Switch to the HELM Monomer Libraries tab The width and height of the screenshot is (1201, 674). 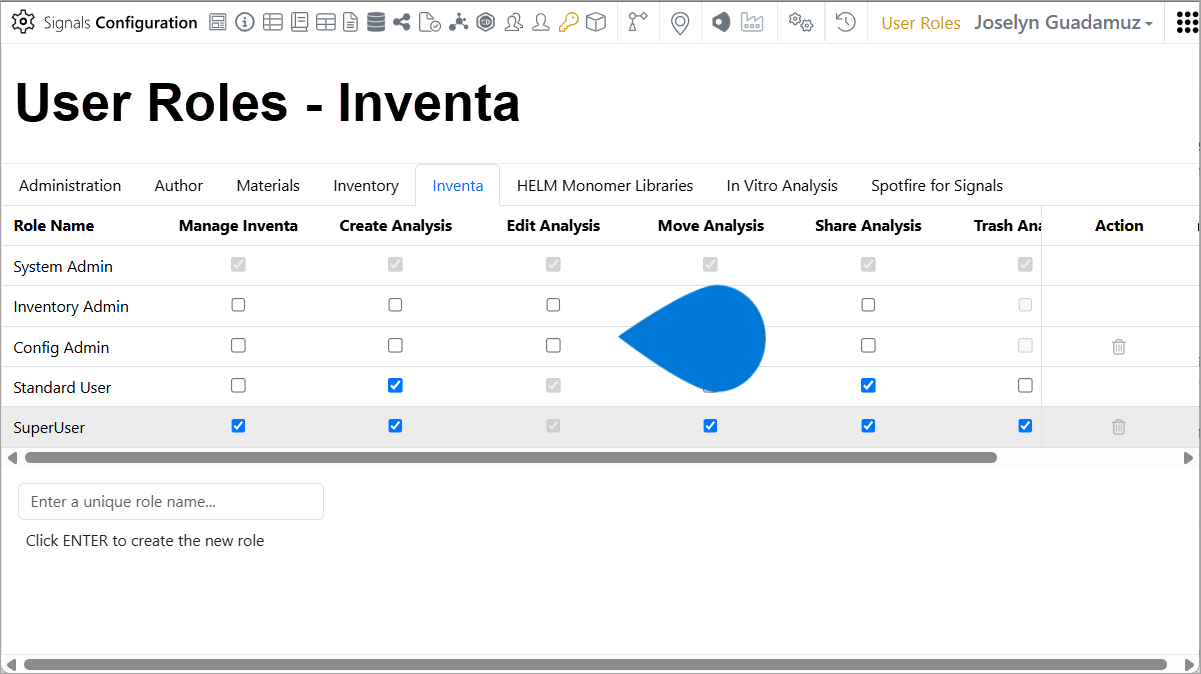tap(605, 185)
